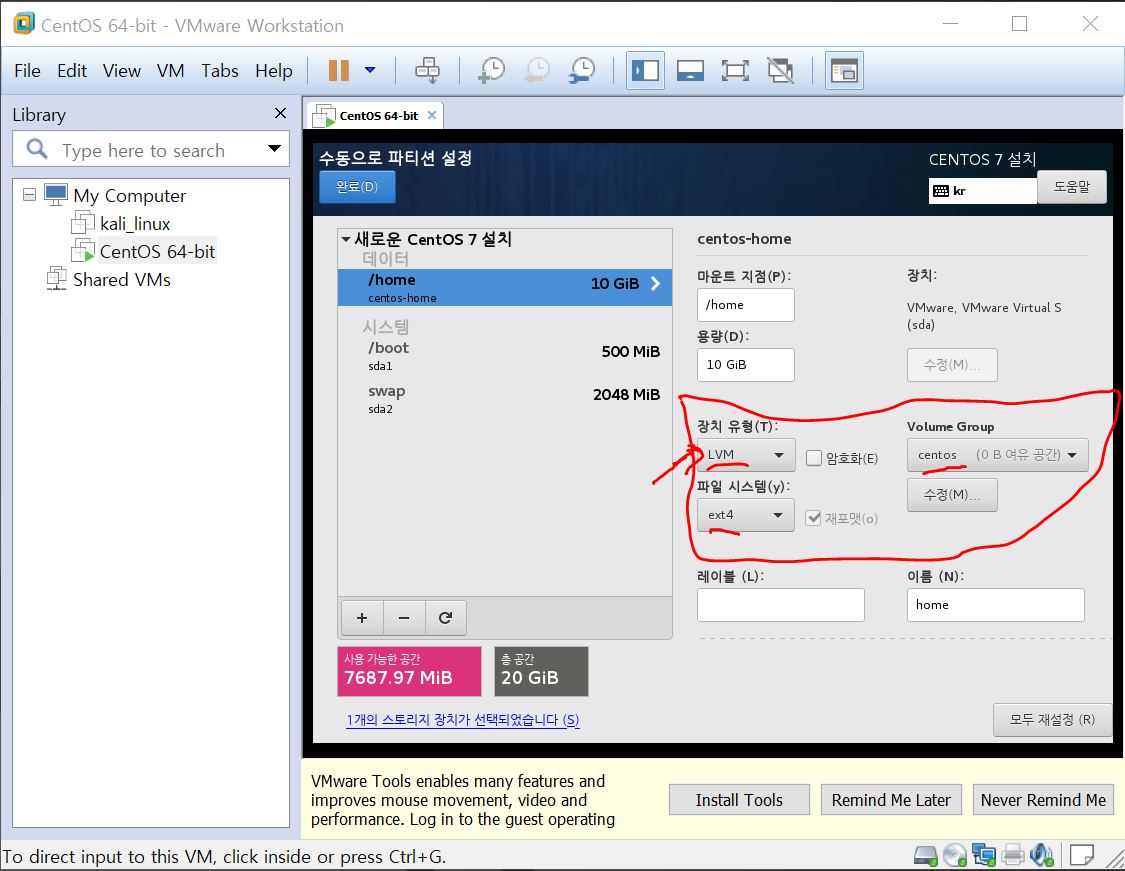Click the plus add mount point button
Viewport: 1125px width, 871px height.
click(362, 618)
